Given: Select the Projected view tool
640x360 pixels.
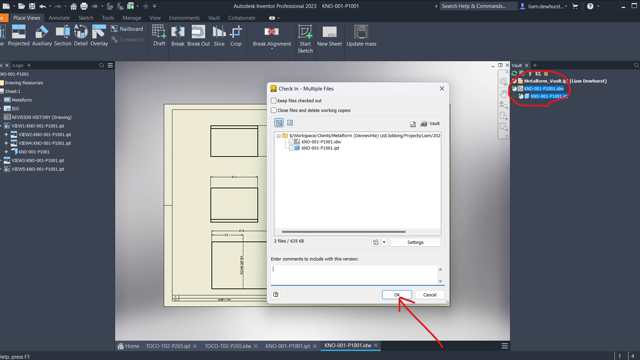Looking at the screenshot, I should [x=18, y=35].
